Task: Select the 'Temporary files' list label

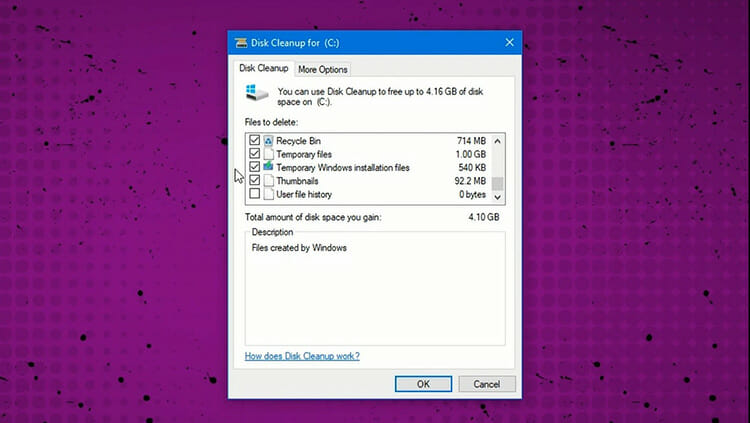Action: point(304,154)
